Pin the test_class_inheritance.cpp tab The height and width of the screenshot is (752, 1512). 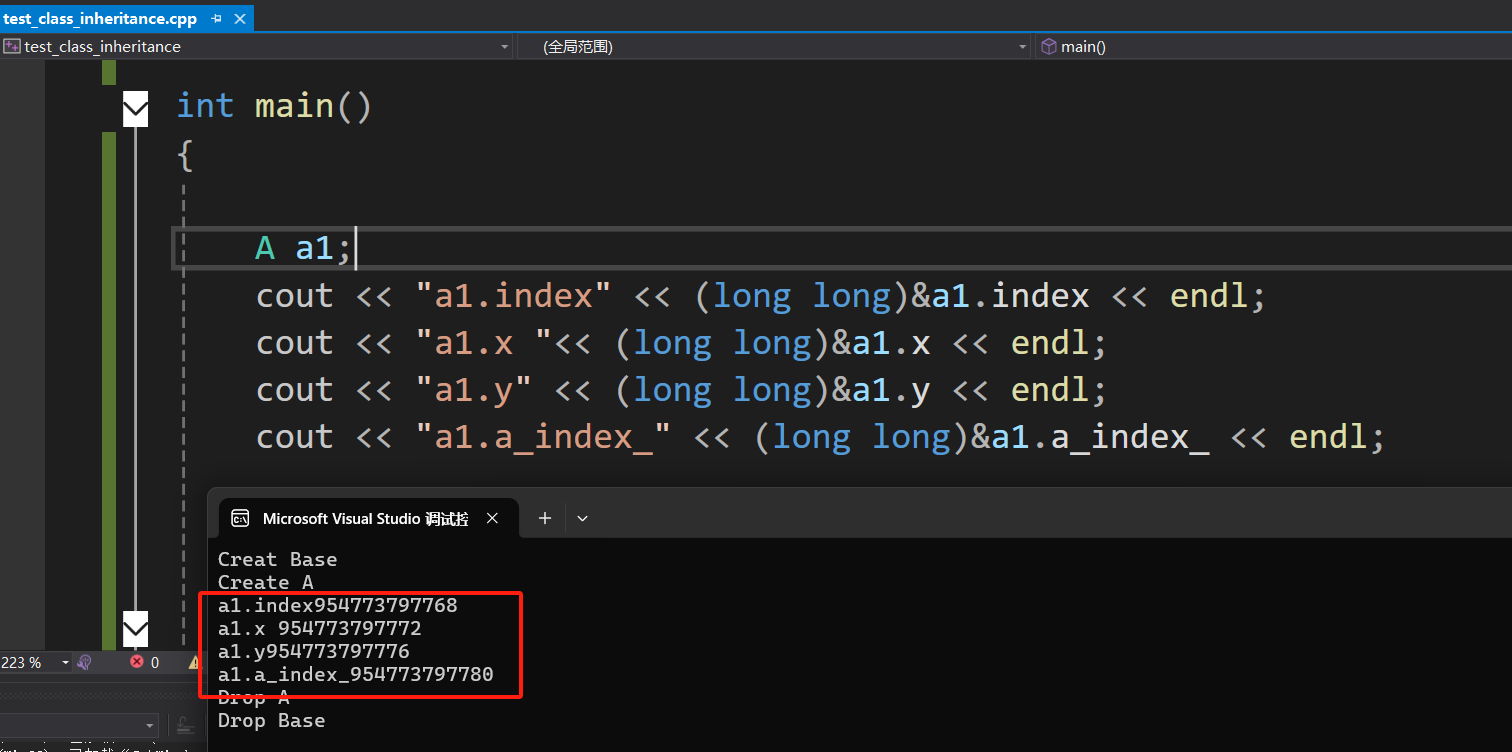pos(217,19)
